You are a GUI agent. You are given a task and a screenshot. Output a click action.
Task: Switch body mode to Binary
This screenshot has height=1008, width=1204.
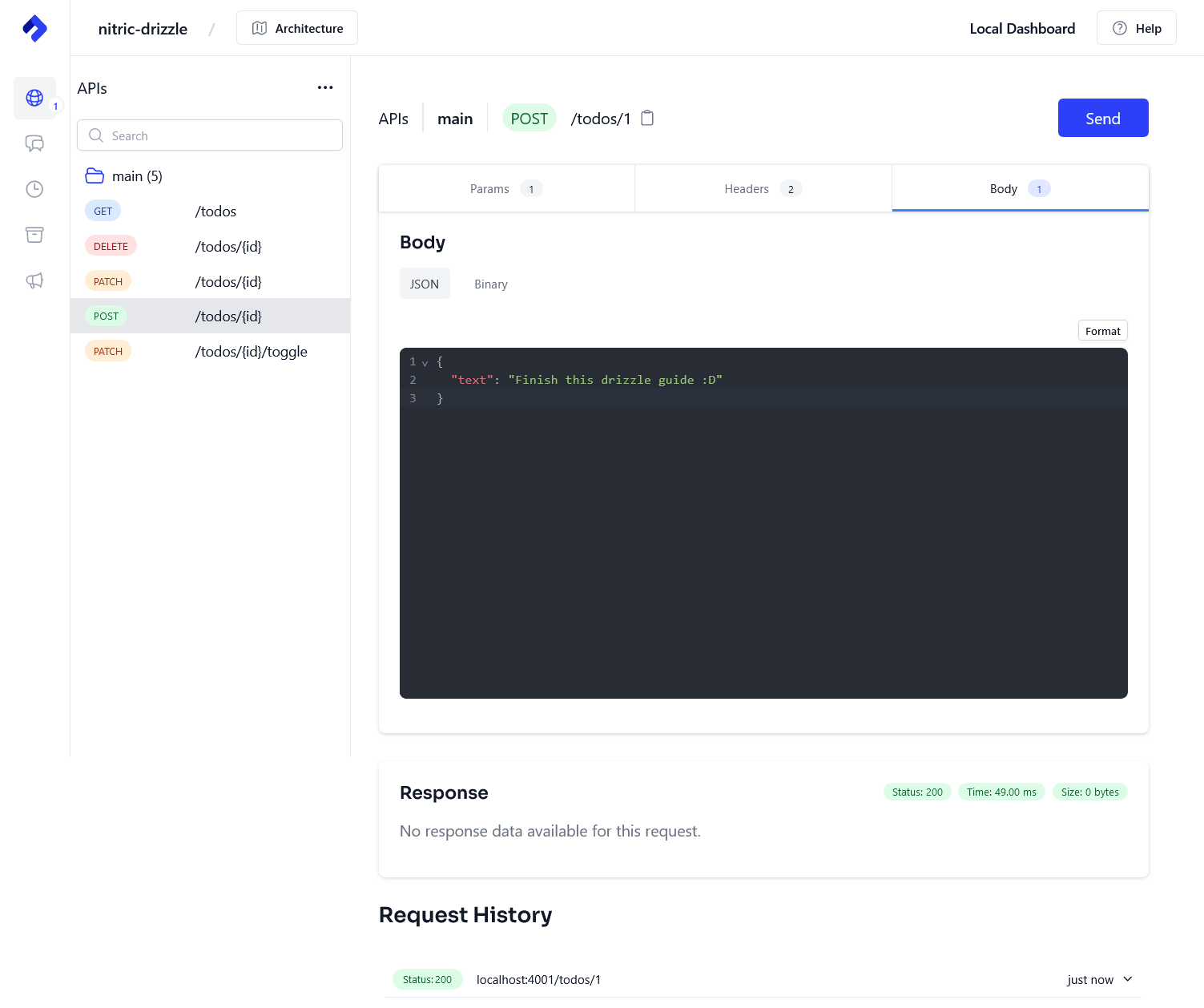point(490,284)
